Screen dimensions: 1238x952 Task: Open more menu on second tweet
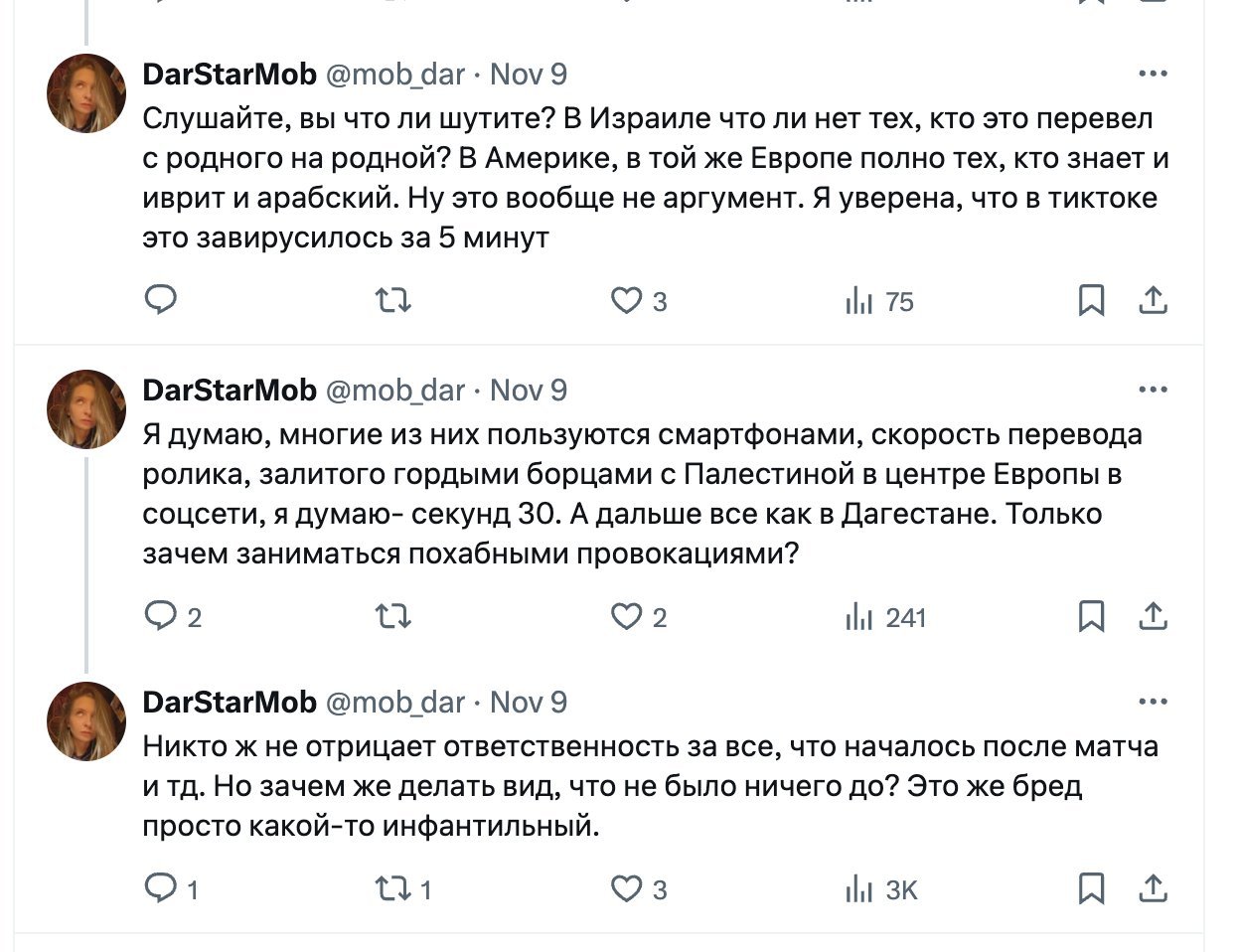click(1153, 390)
